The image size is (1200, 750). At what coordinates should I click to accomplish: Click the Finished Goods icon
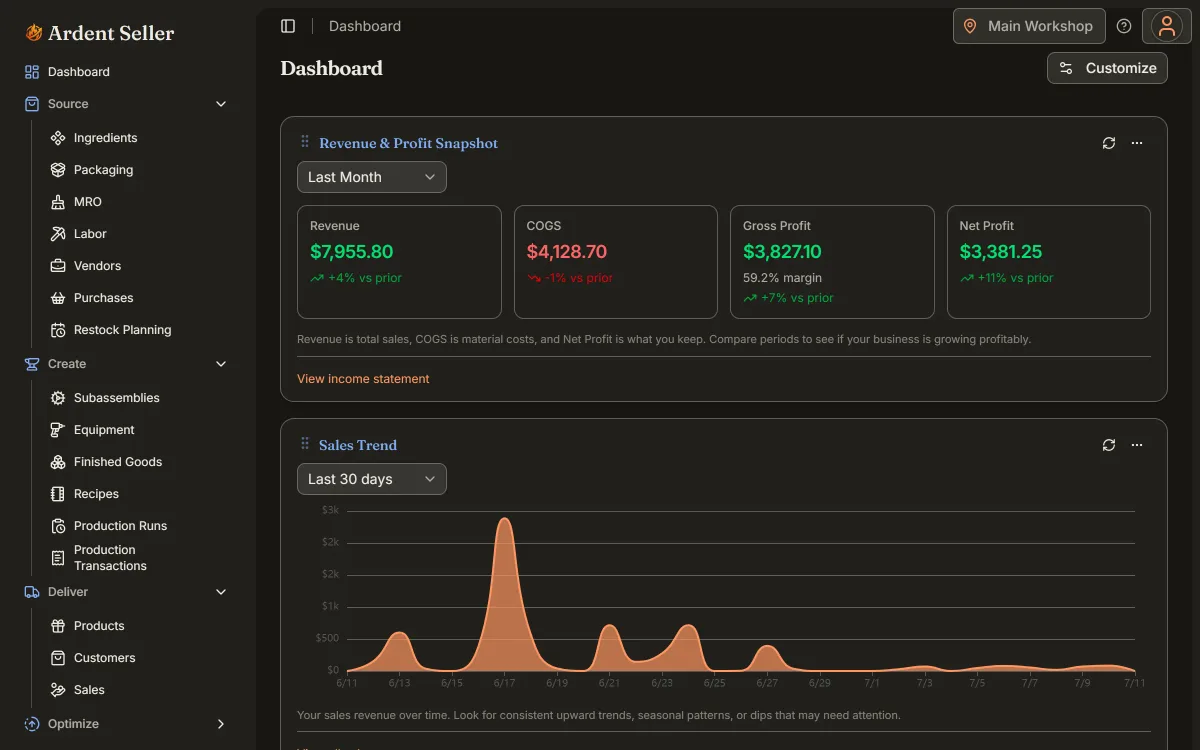(x=58, y=462)
